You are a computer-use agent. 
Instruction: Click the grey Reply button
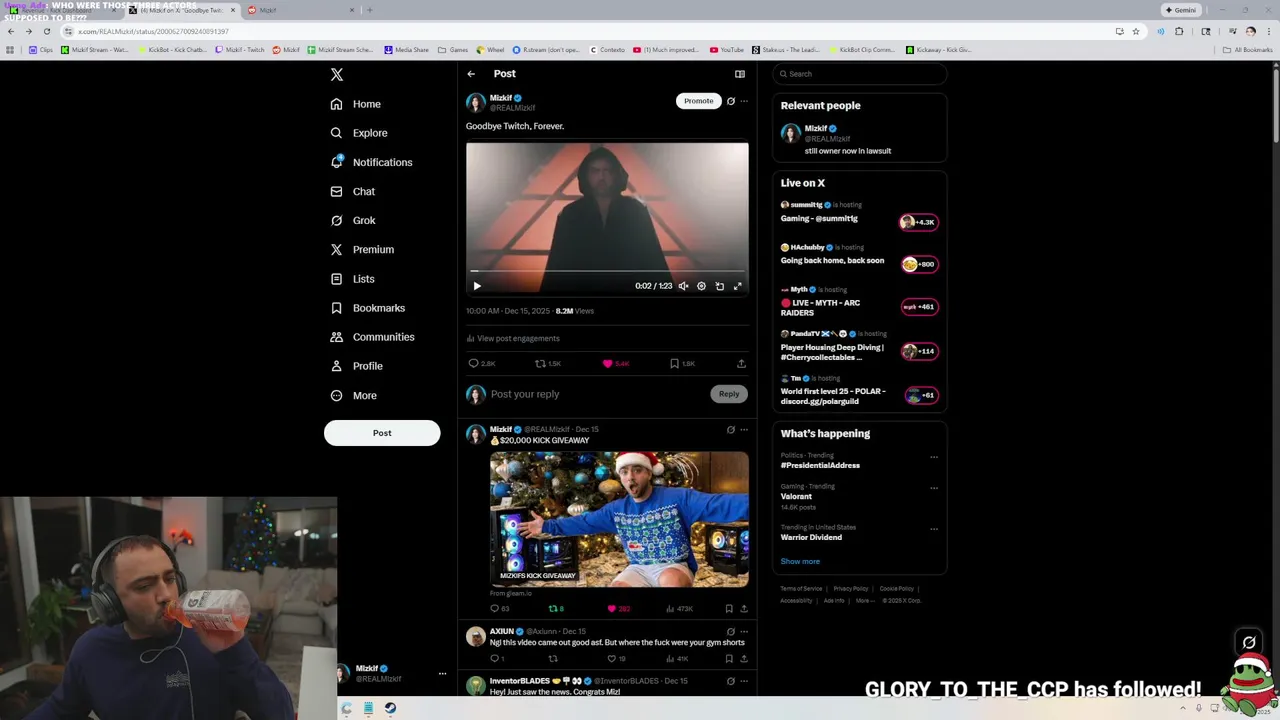(729, 394)
